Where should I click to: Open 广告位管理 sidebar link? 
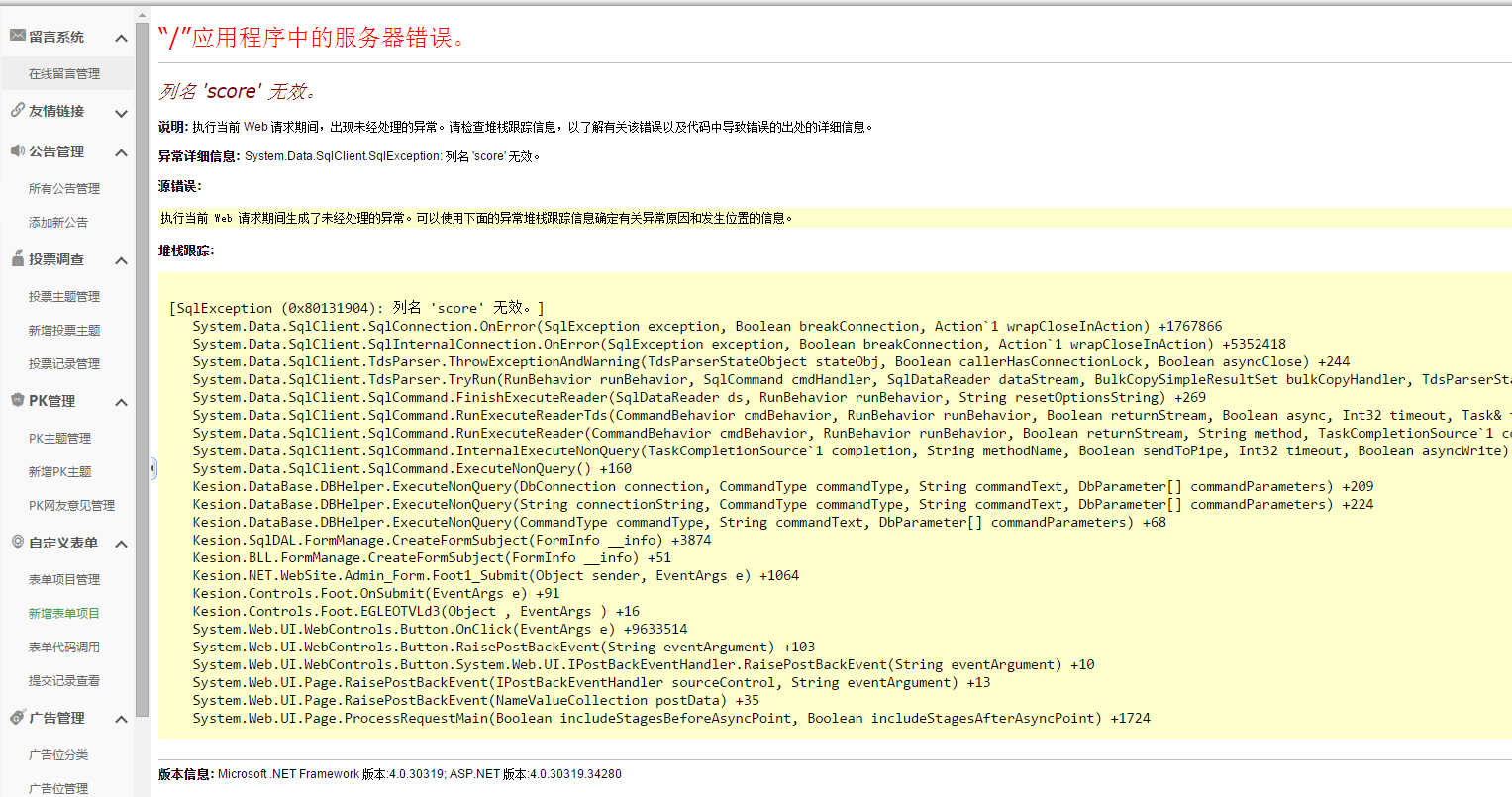[x=58, y=788]
